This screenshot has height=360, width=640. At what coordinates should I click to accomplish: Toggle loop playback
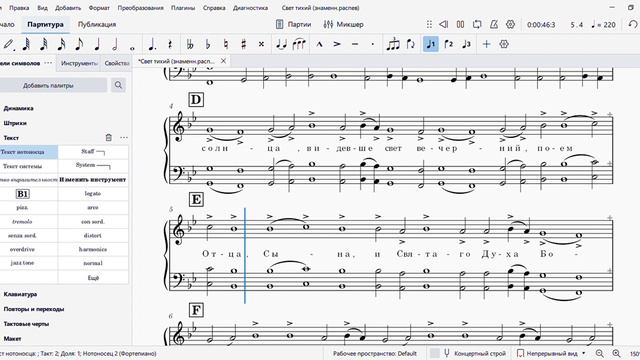coord(477,24)
